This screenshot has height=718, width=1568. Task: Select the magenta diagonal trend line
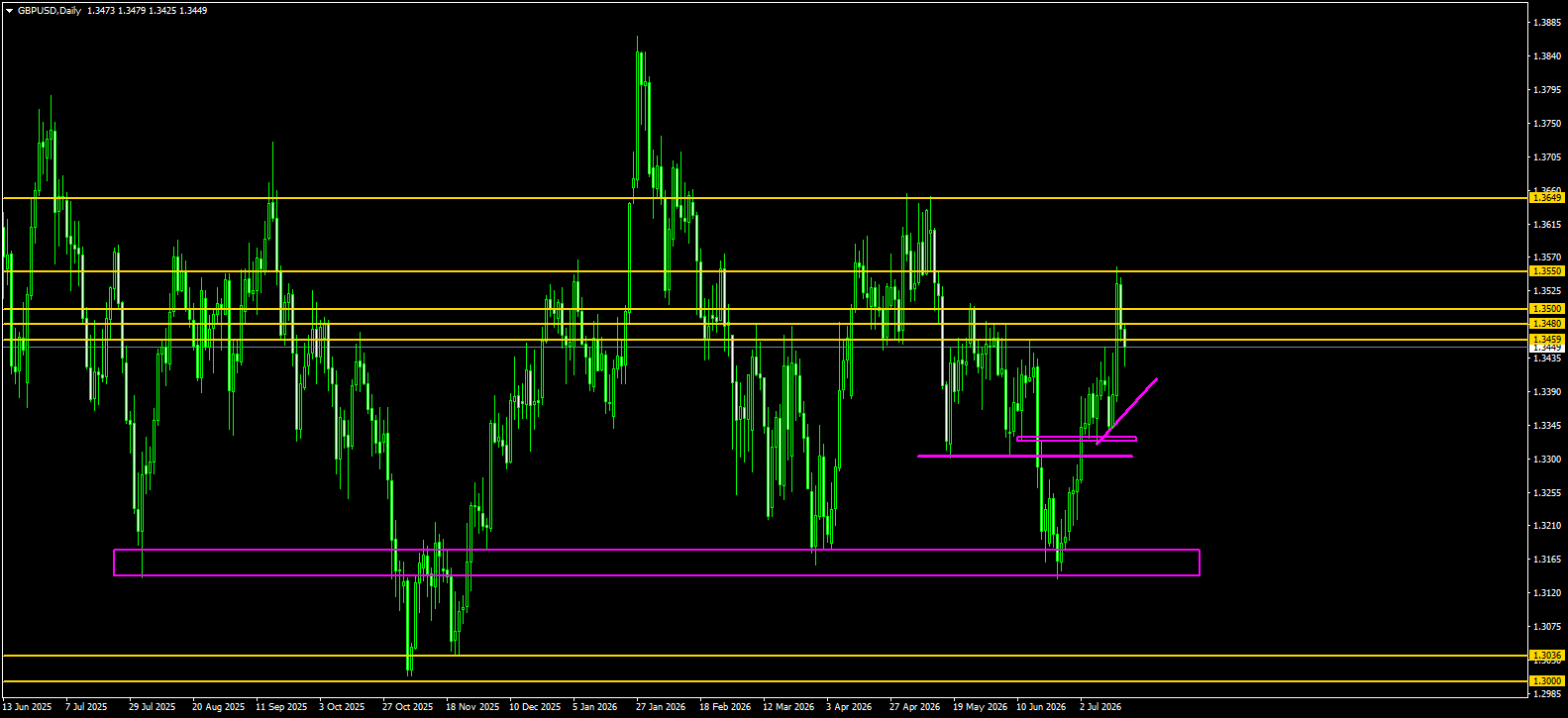click(x=1127, y=411)
